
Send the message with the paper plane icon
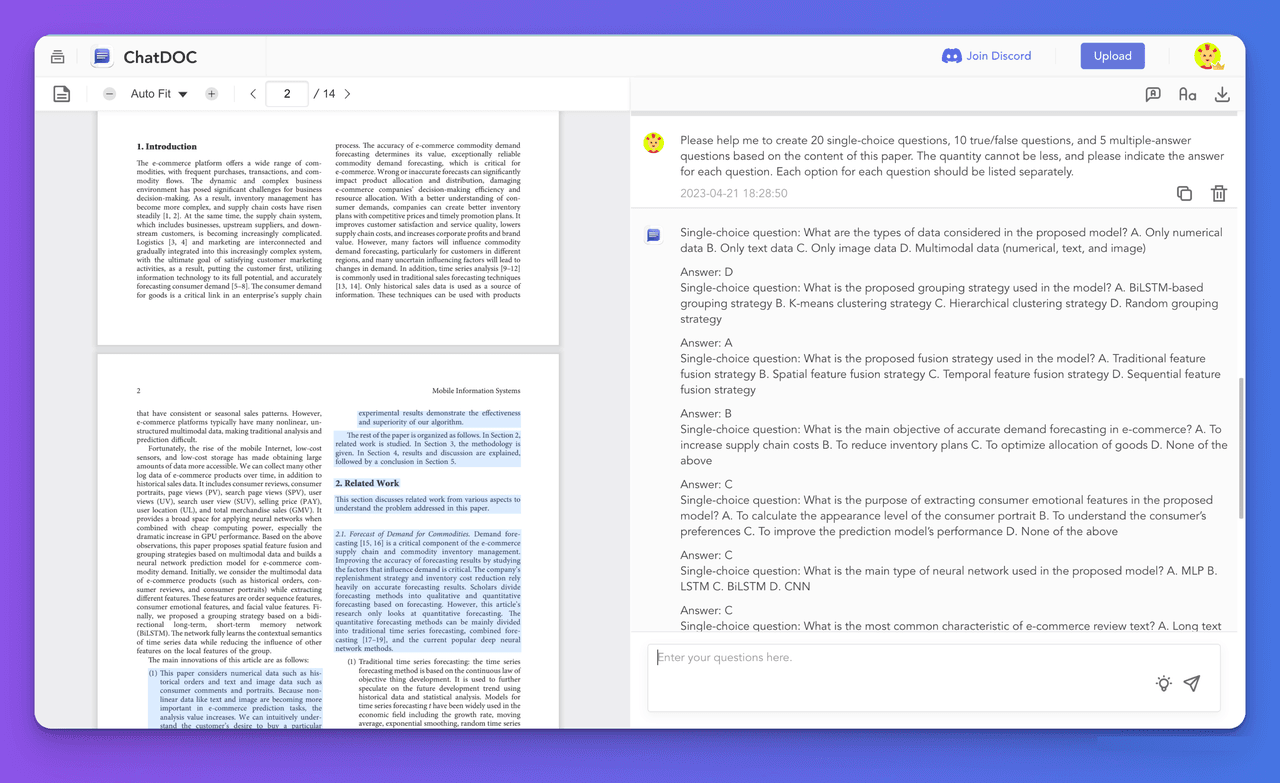click(1192, 683)
